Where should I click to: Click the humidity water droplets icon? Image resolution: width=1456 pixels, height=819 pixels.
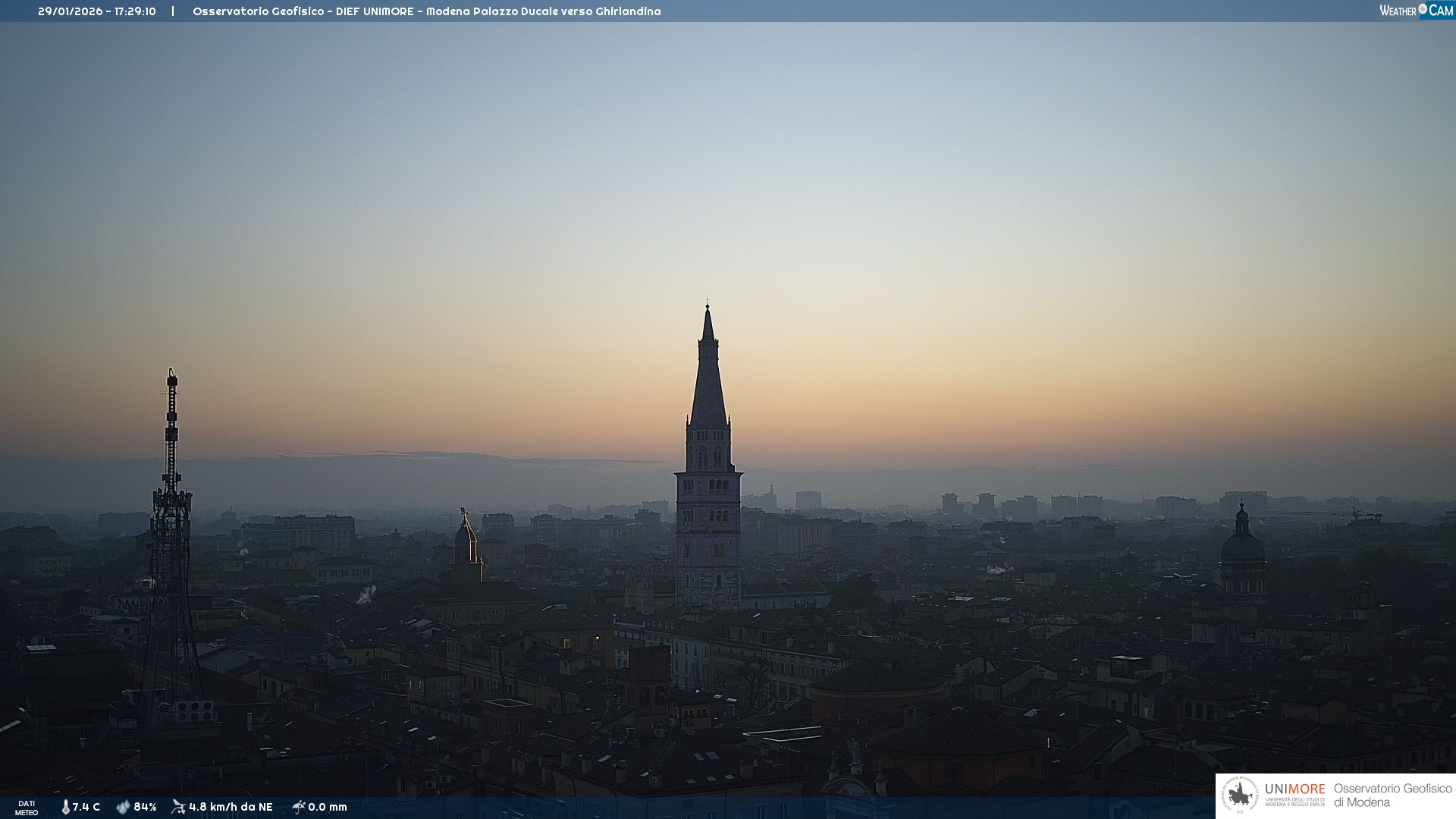pyautogui.click(x=123, y=807)
